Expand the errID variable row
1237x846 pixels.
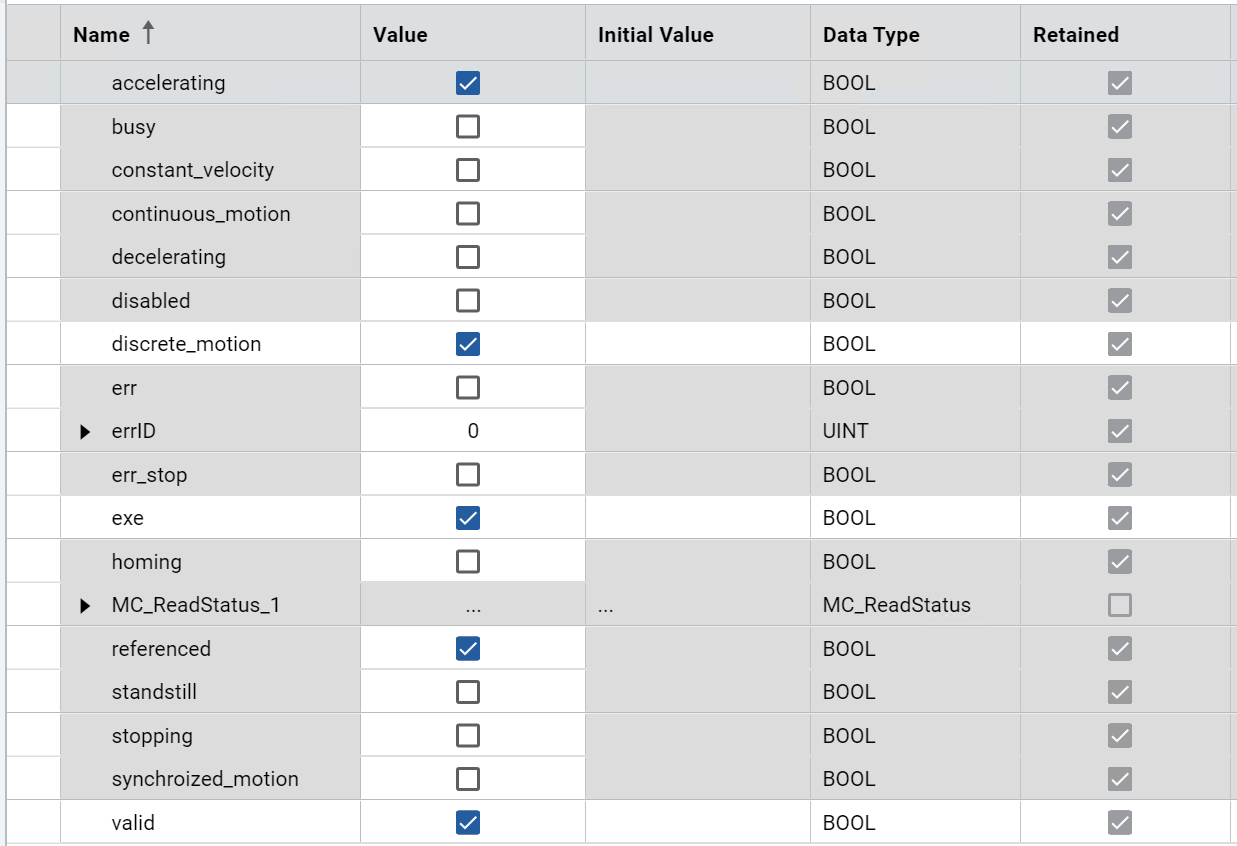tap(86, 432)
